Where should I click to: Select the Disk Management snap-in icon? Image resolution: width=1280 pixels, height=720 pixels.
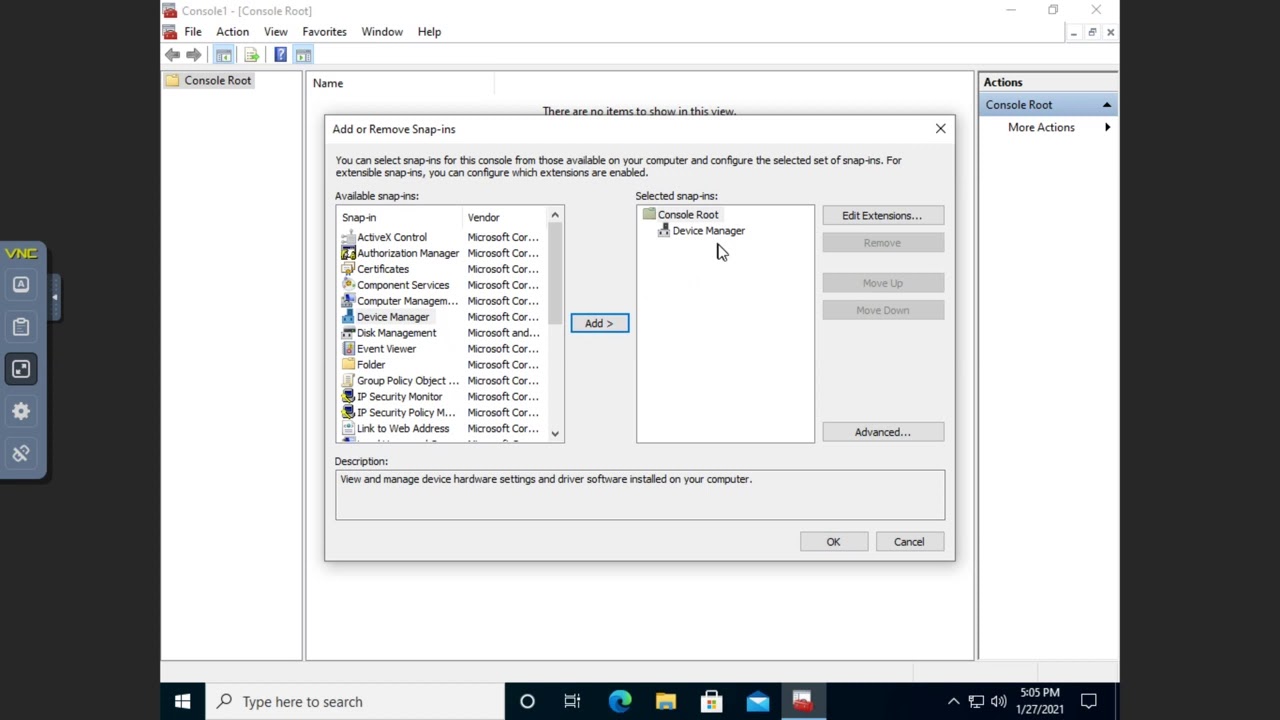[x=348, y=333]
